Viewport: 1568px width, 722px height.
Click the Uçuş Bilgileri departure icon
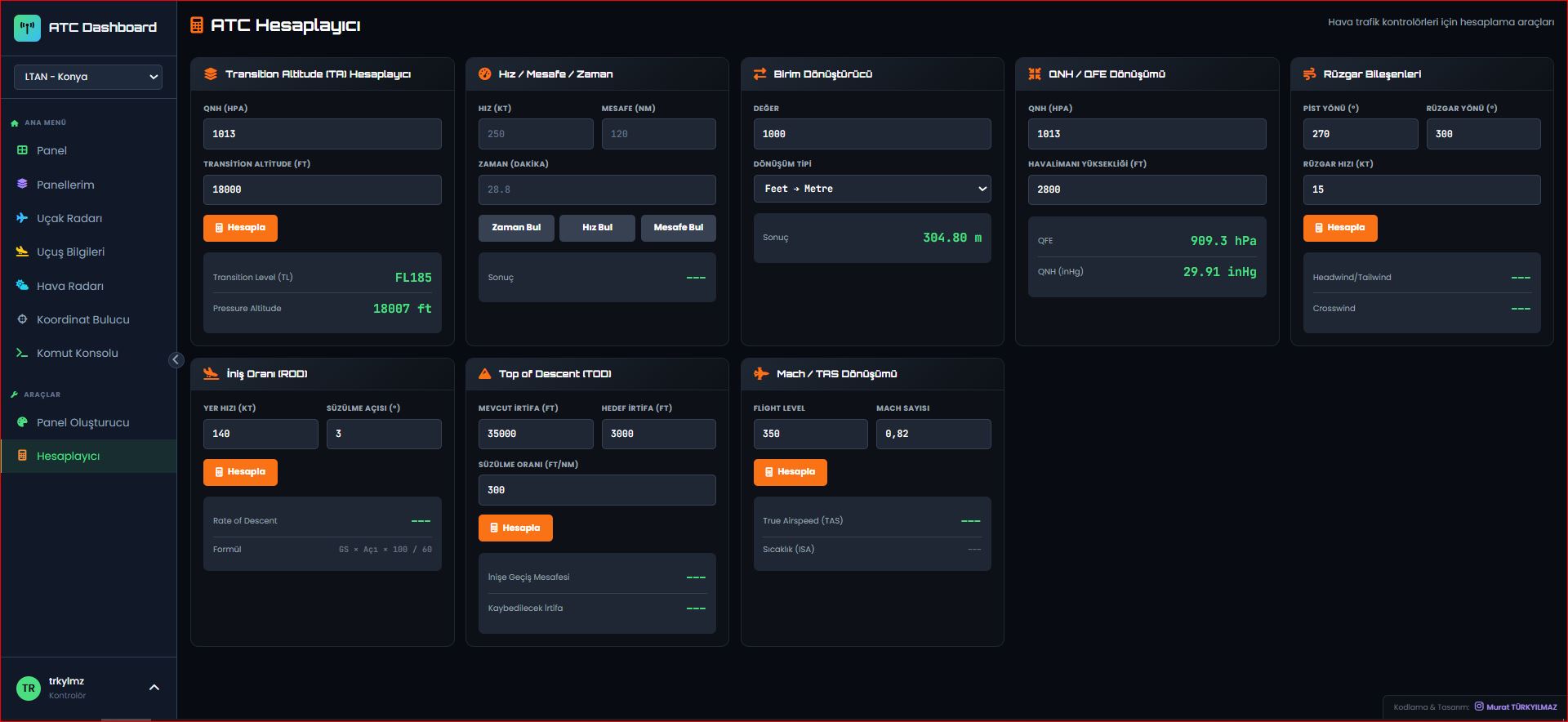[22, 252]
